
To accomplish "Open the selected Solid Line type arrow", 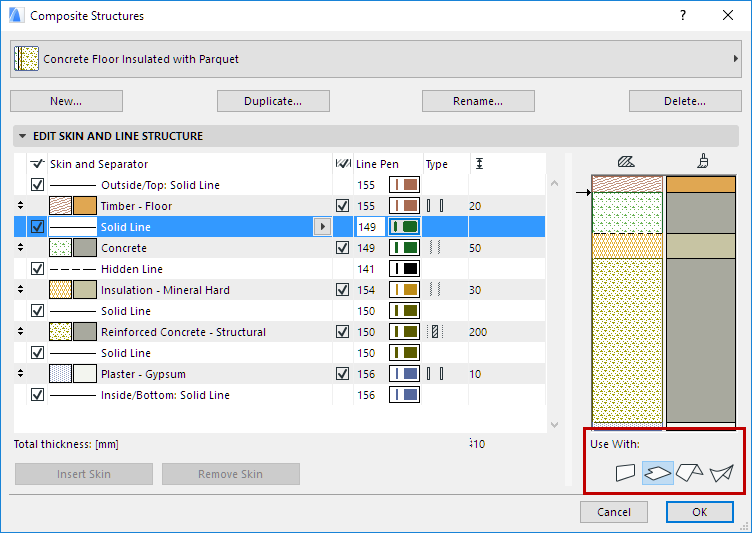I will 322,226.
